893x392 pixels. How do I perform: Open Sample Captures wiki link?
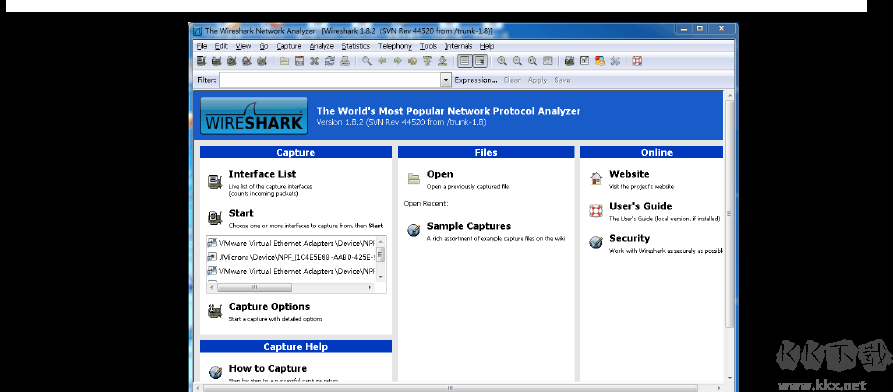469,226
